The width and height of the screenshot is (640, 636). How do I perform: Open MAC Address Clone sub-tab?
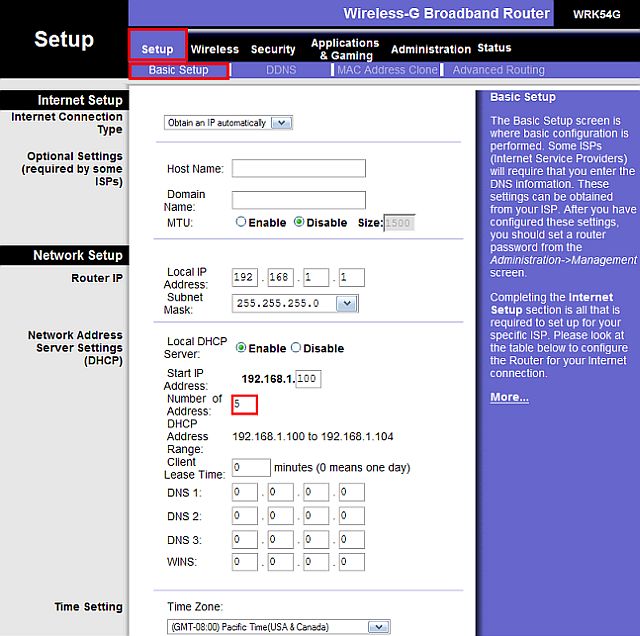click(x=387, y=70)
